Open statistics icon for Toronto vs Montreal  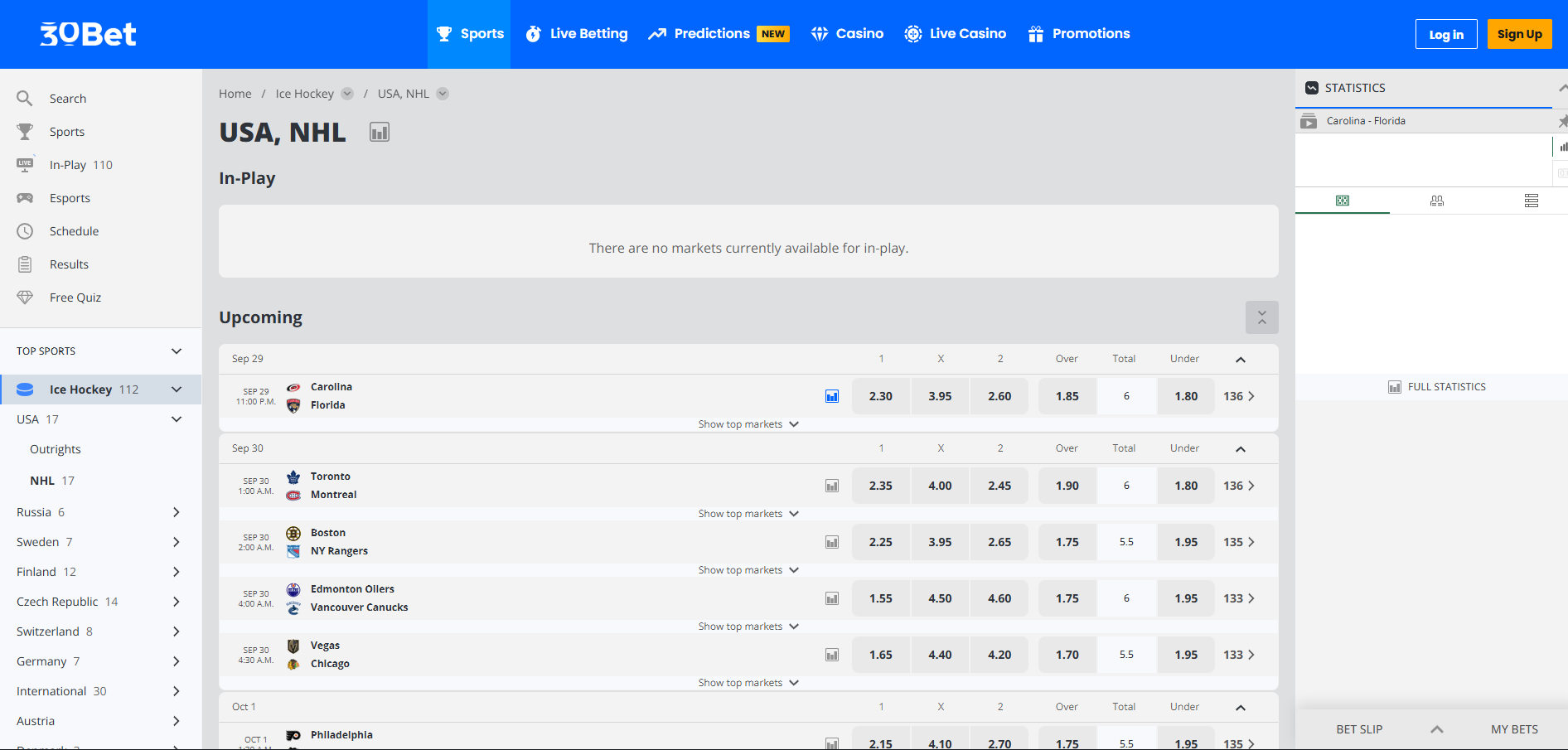(x=832, y=486)
